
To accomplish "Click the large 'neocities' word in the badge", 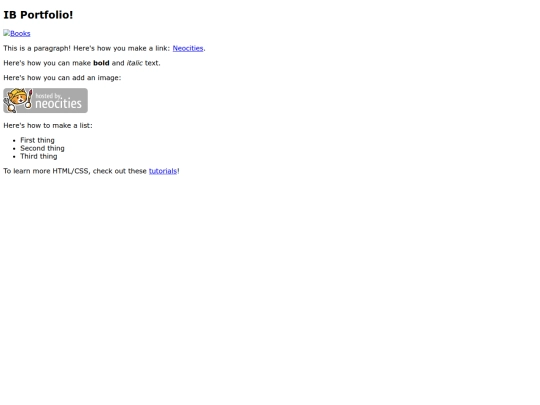I will 59,104.
